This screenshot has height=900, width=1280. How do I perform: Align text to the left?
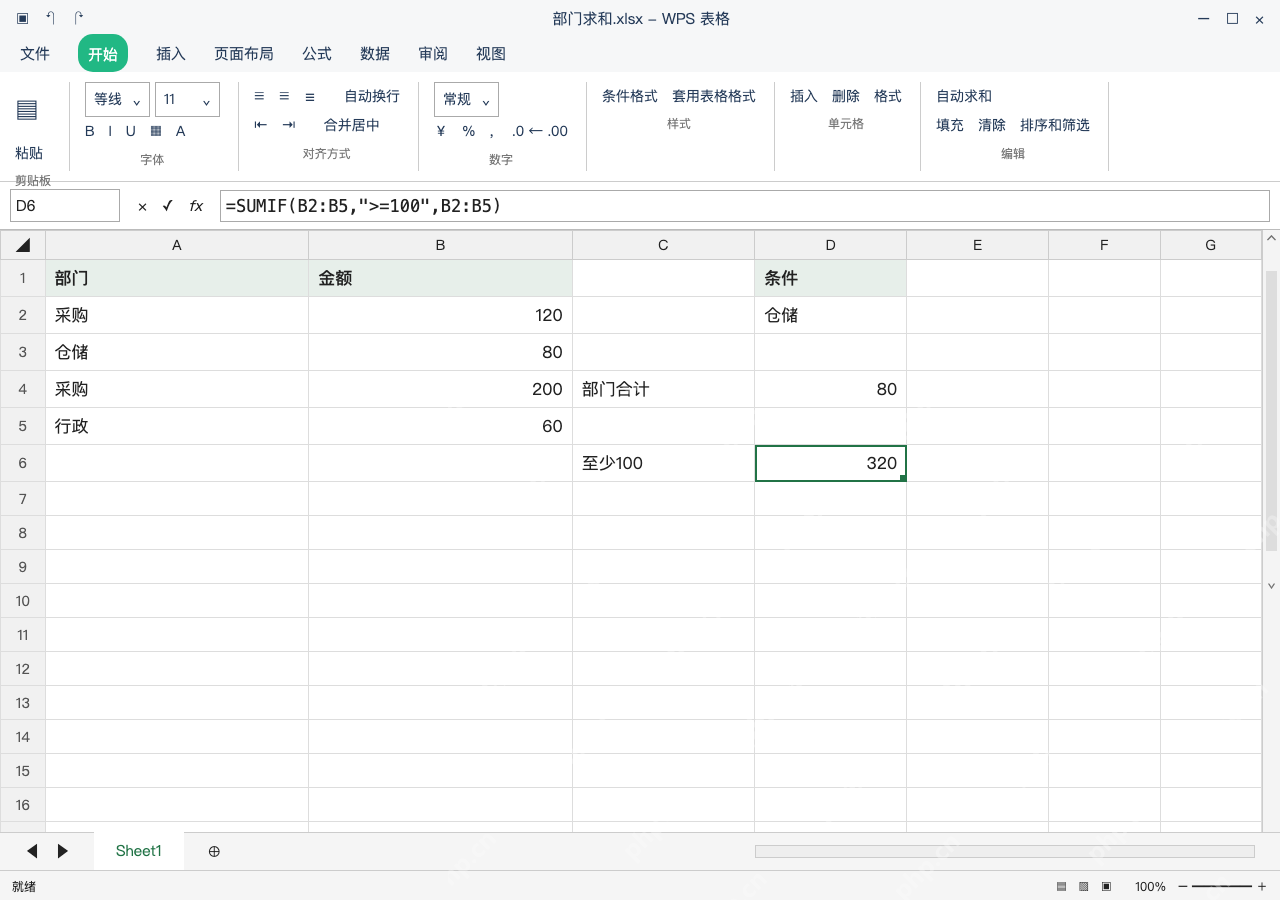pyautogui.click(x=259, y=96)
